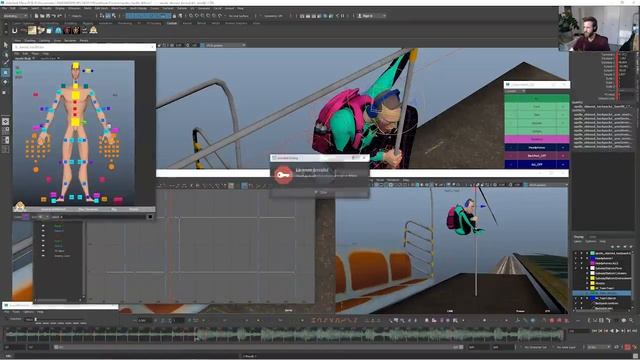Toggle visibility of the magenta-swatch display layer

tap(576, 263)
